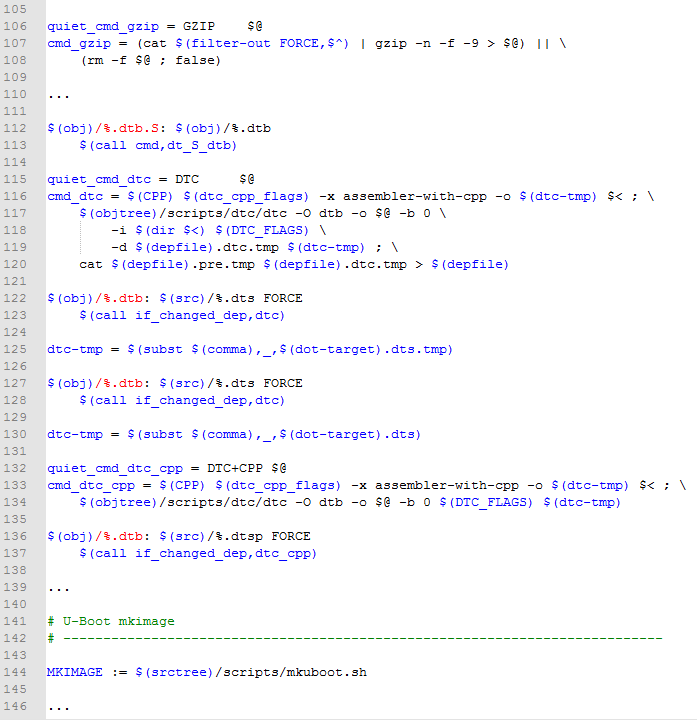
Task: Click the $(filter-out FORCE,$^) expression
Action: 262,44
